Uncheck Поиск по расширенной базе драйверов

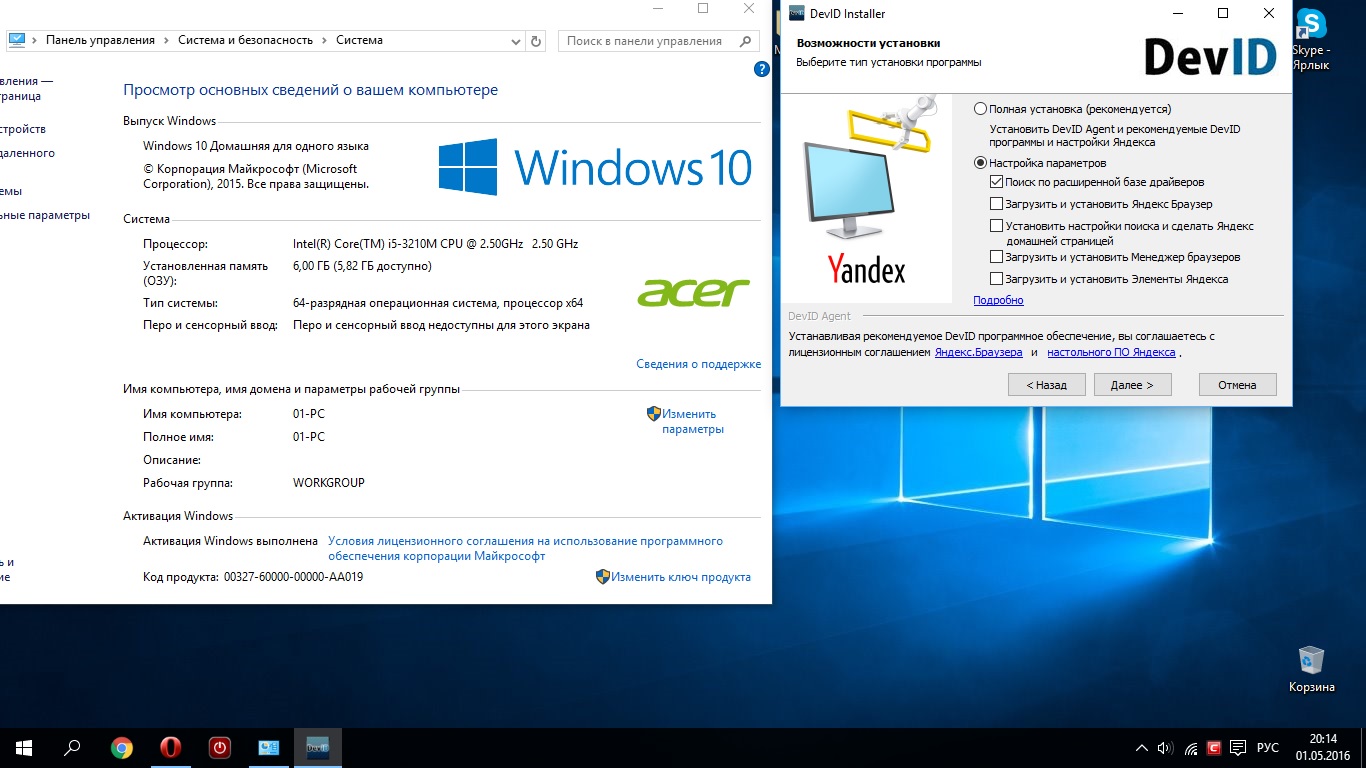click(x=996, y=182)
